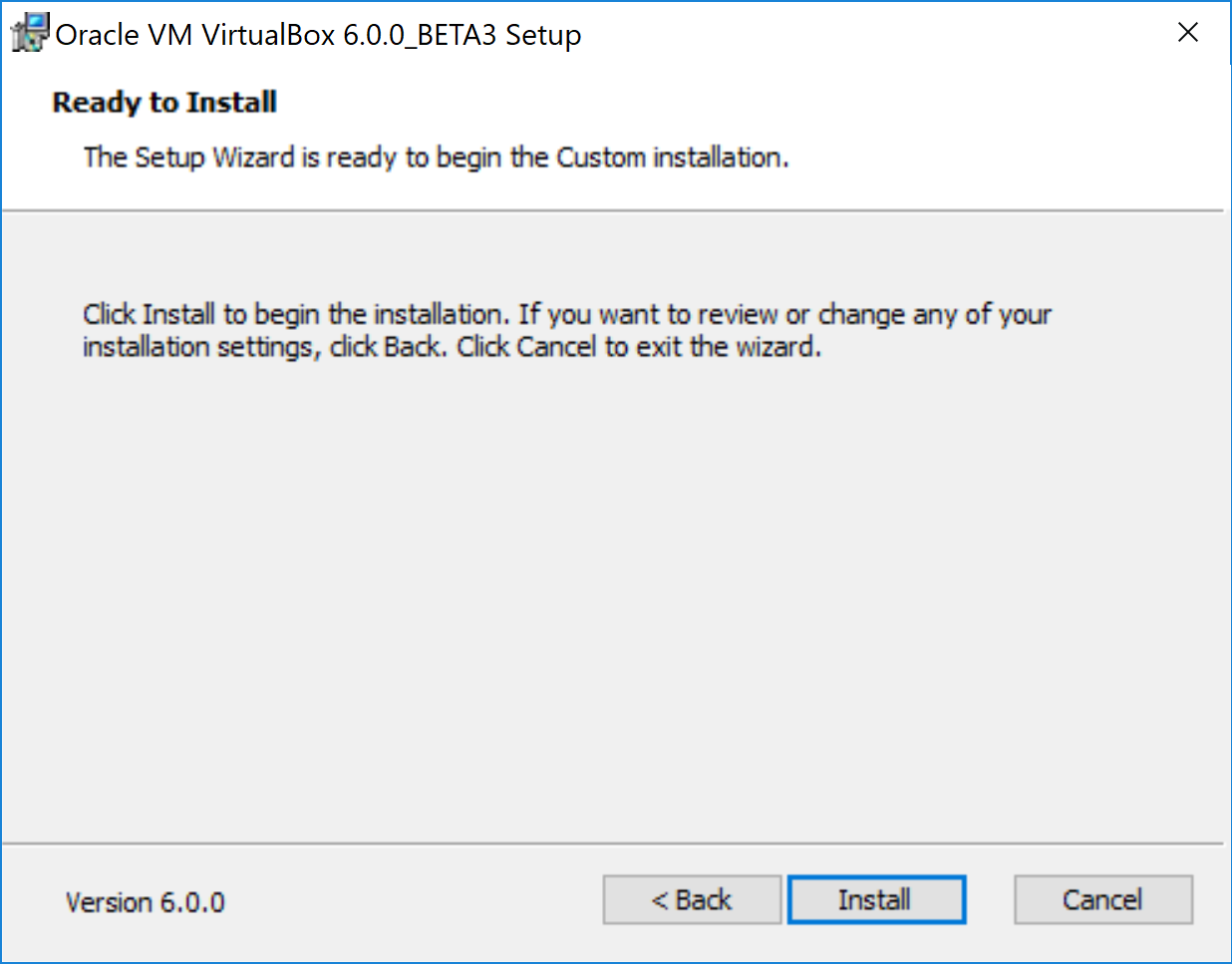The width and height of the screenshot is (1232, 964).
Task: Click the "Version 6.0.0" label
Action: pos(146,902)
